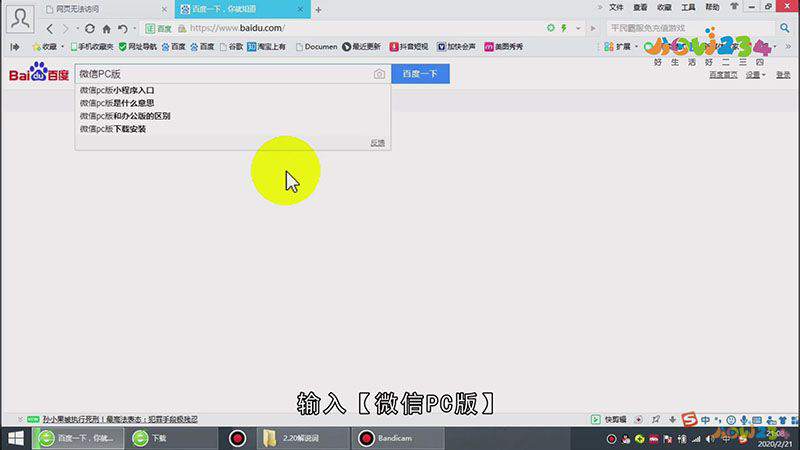Open the Bandicam taskbar button
The height and width of the screenshot is (450, 800).
click(397, 438)
